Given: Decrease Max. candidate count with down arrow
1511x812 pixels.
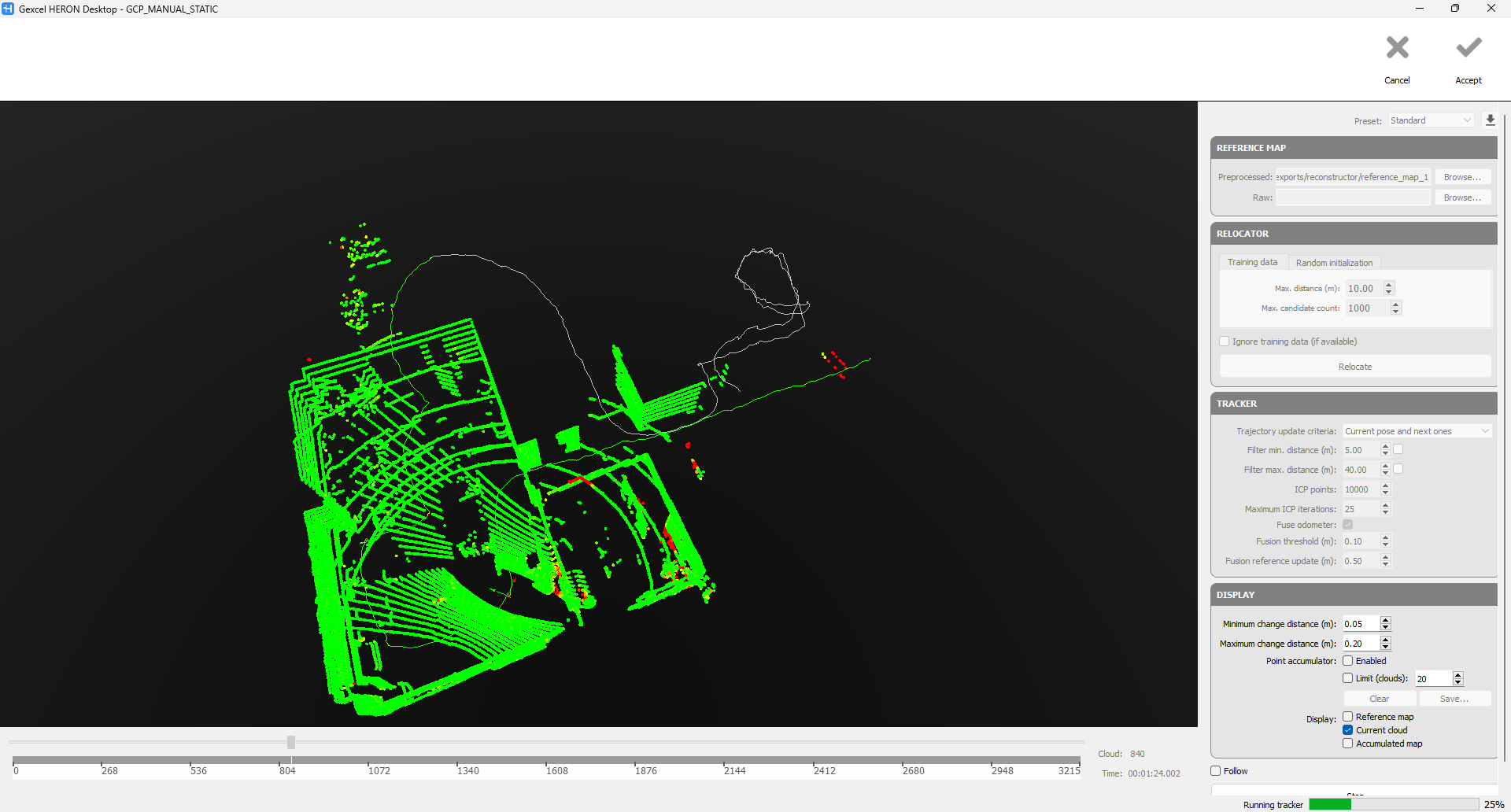Looking at the screenshot, I should tap(1396, 312).
